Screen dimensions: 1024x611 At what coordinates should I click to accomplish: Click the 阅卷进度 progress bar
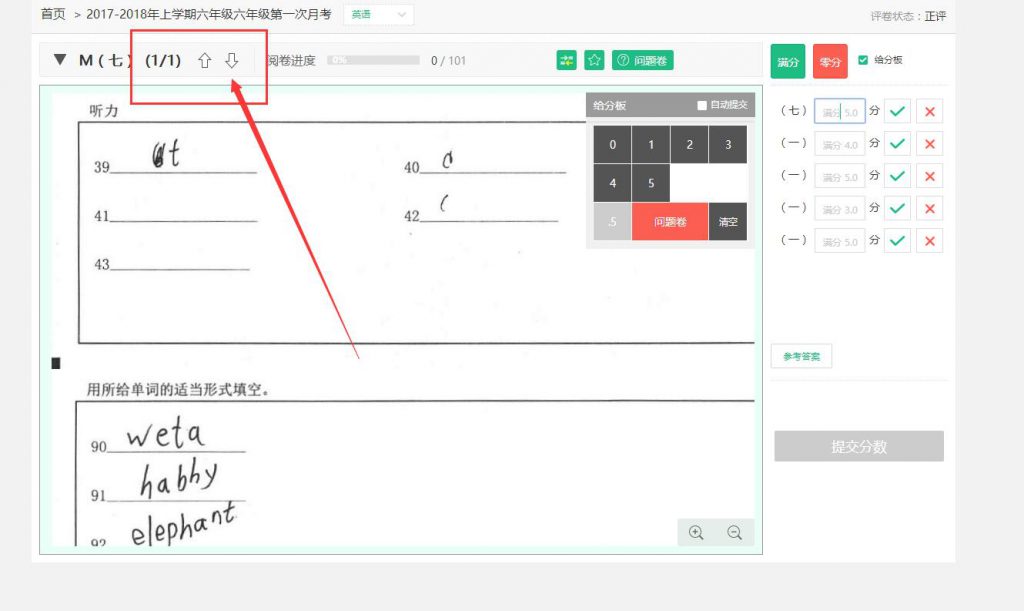click(x=373, y=61)
